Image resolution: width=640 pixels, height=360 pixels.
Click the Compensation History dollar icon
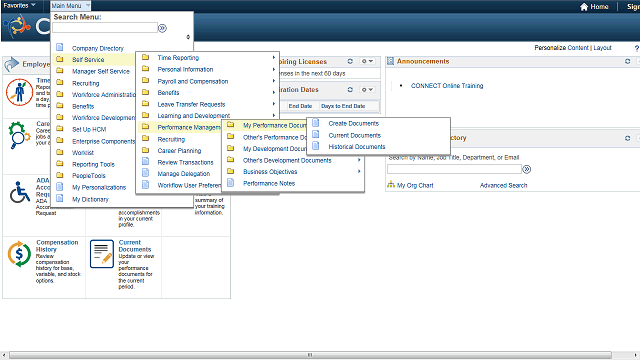[x=19, y=254]
